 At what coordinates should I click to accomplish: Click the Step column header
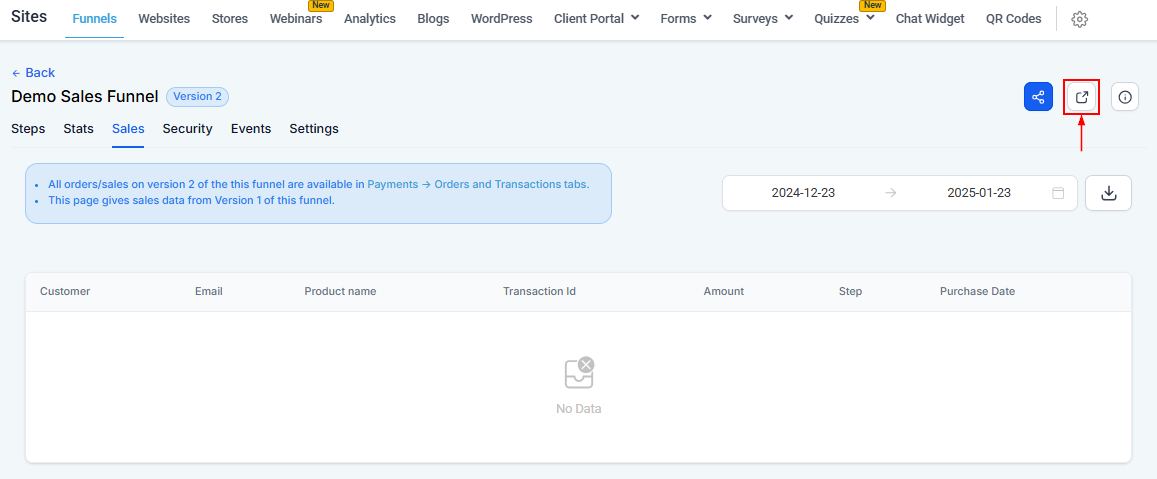pos(851,292)
